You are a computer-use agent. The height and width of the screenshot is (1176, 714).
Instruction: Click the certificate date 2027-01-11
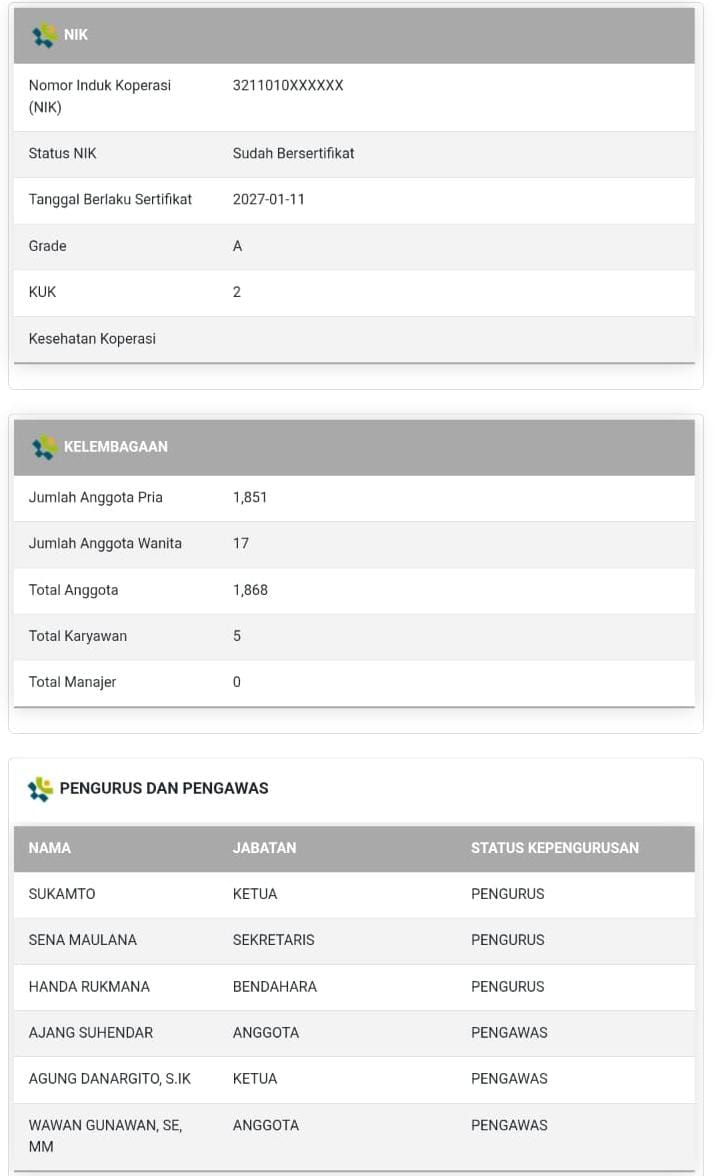coord(268,200)
